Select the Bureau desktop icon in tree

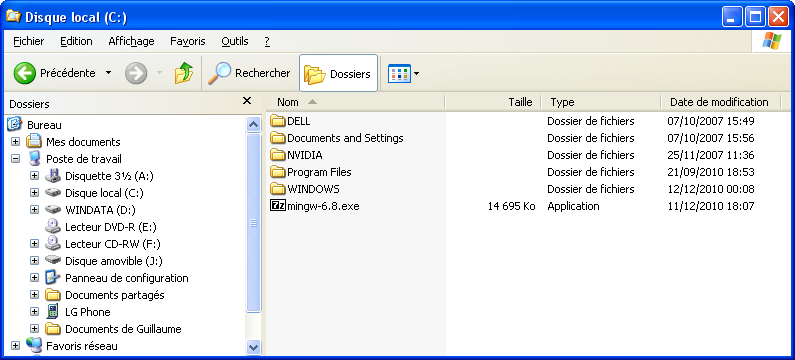pos(15,124)
